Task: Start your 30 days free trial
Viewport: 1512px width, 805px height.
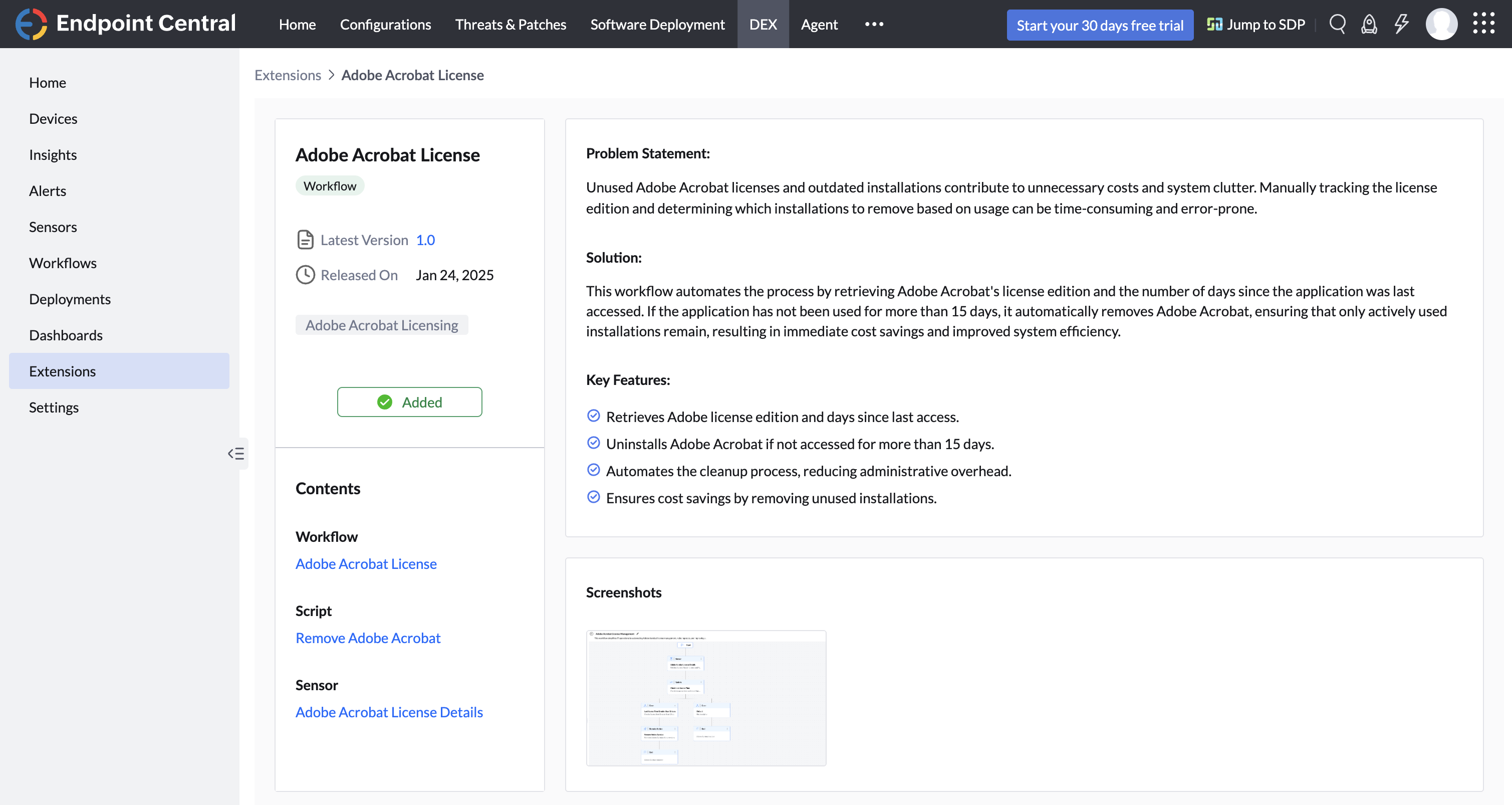Action: pos(1099,25)
